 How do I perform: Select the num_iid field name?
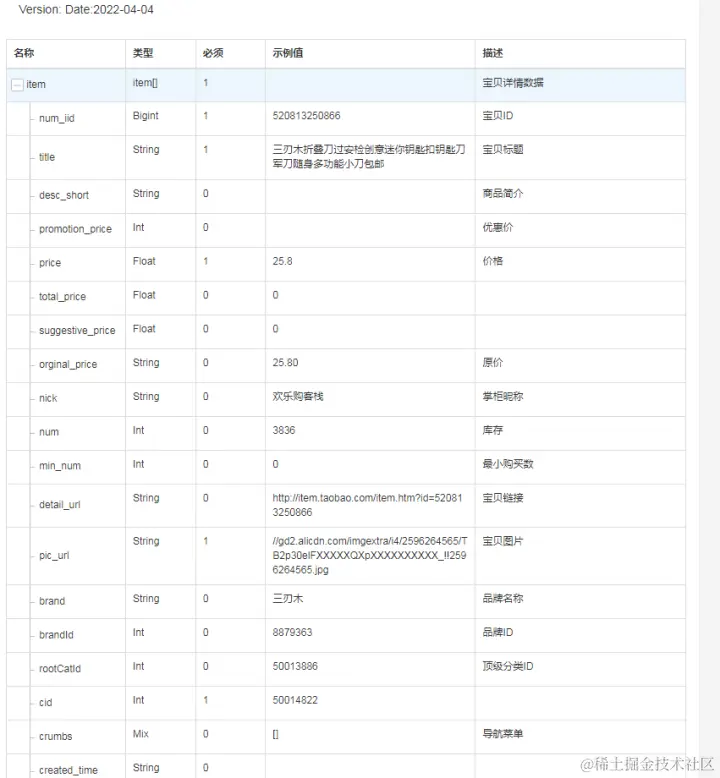57,118
